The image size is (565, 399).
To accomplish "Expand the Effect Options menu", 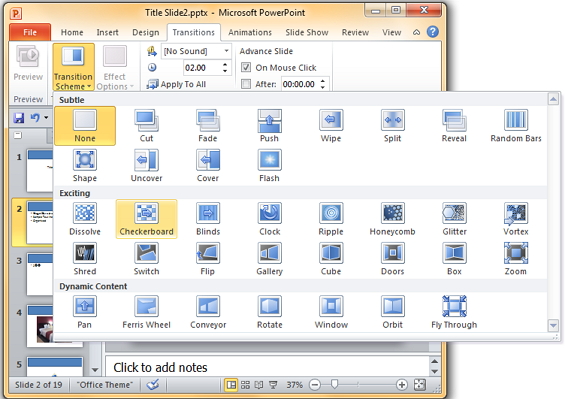I will (115, 67).
